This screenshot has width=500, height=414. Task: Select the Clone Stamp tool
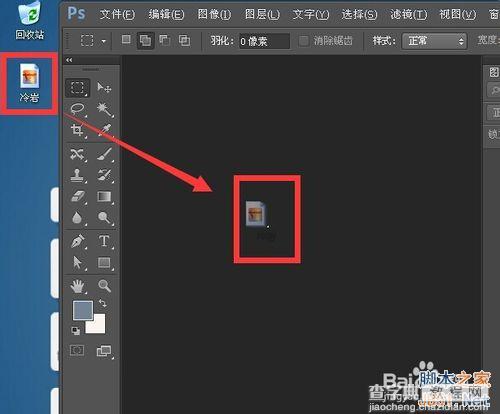(x=77, y=175)
